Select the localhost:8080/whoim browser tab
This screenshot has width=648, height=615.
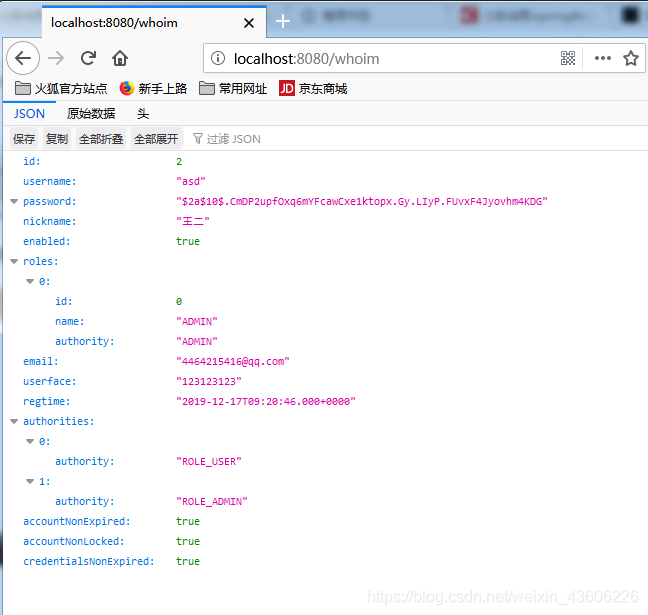pyautogui.click(x=154, y=22)
